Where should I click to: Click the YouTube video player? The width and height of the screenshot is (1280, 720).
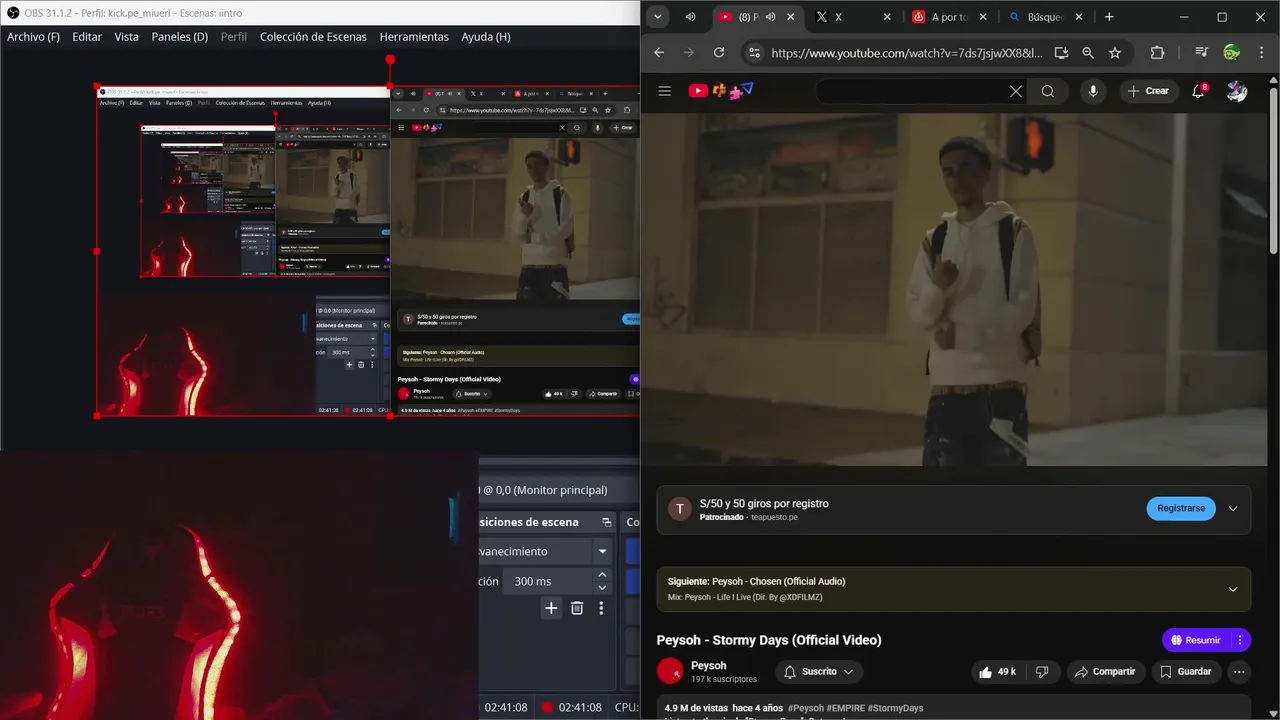click(955, 289)
